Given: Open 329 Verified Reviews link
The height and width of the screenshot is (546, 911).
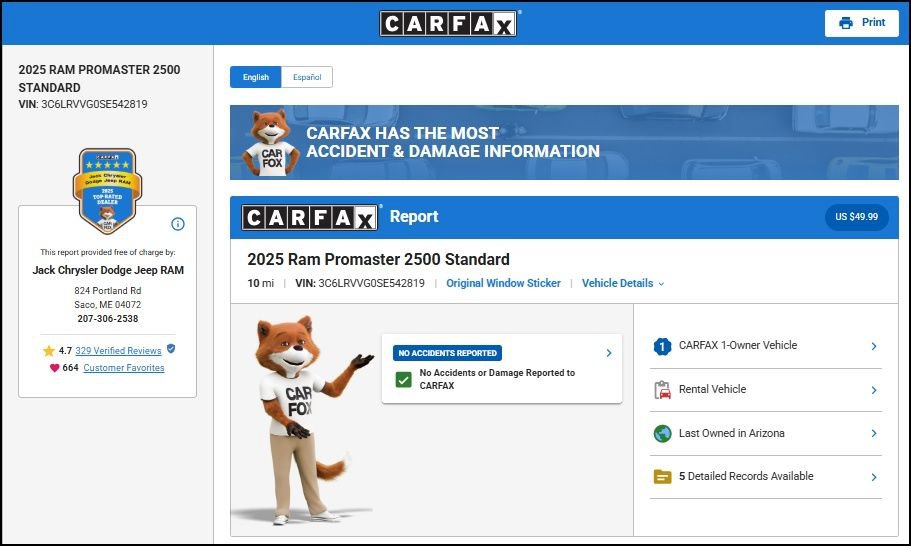Looking at the screenshot, I should coord(119,351).
